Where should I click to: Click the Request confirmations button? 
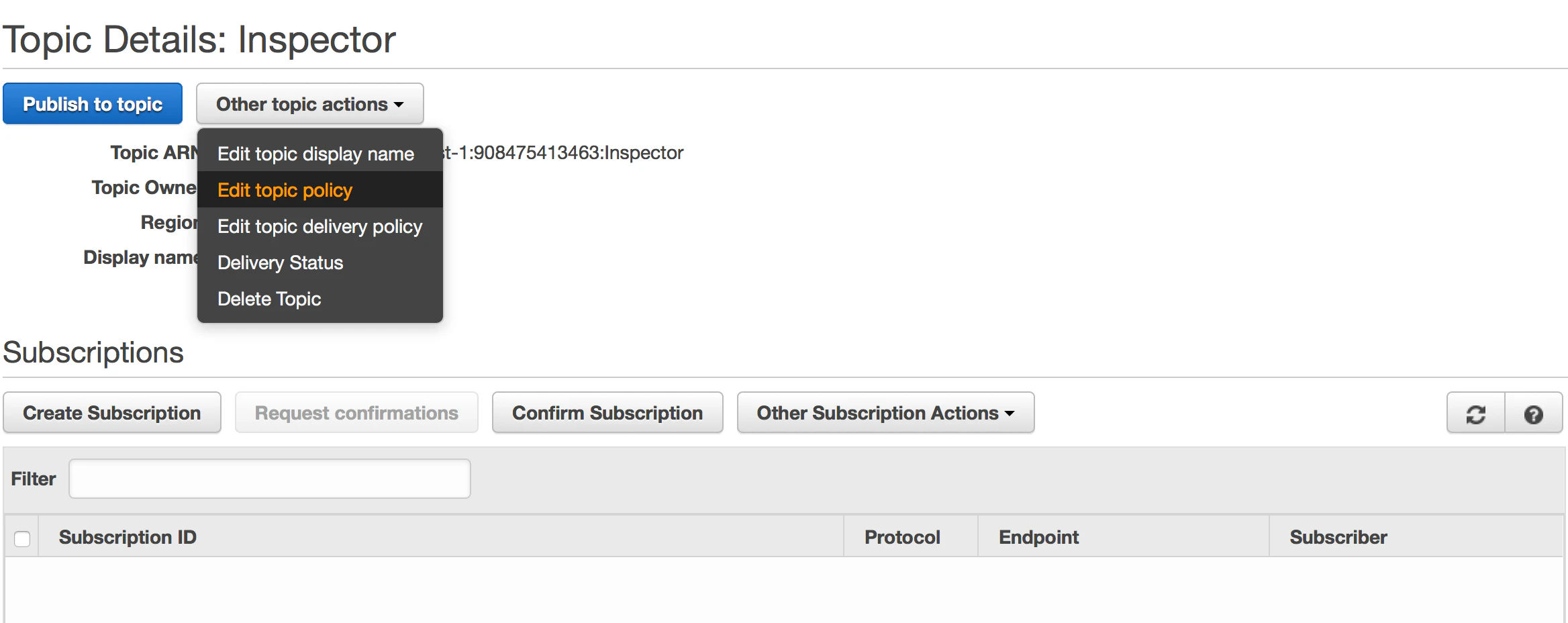(356, 413)
